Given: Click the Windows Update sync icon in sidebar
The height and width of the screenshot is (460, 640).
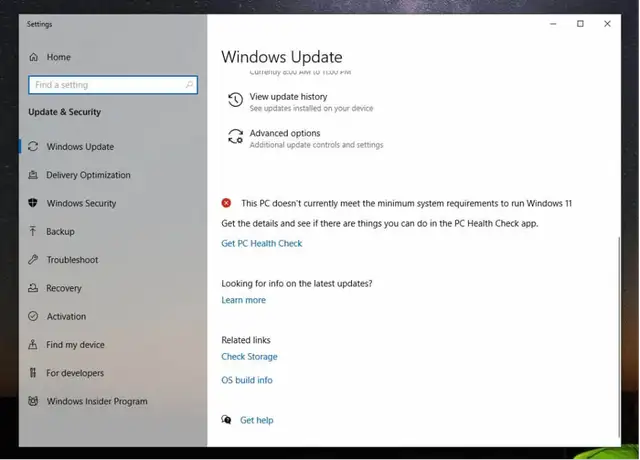Looking at the screenshot, I should pyautogui.click(x=33, y=147).
